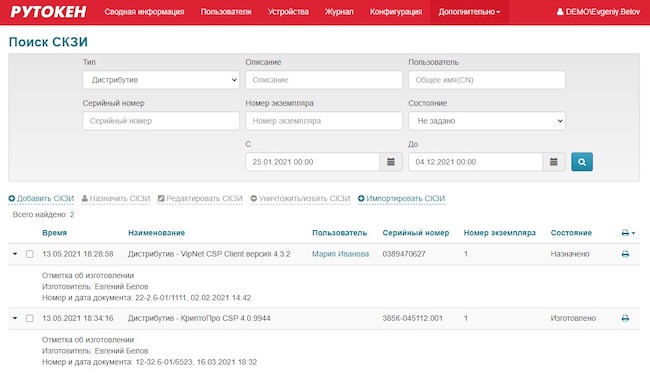Click the found count number 2
Image resolution: width=650 pixels, height=389 pixels.
(72, 214)
